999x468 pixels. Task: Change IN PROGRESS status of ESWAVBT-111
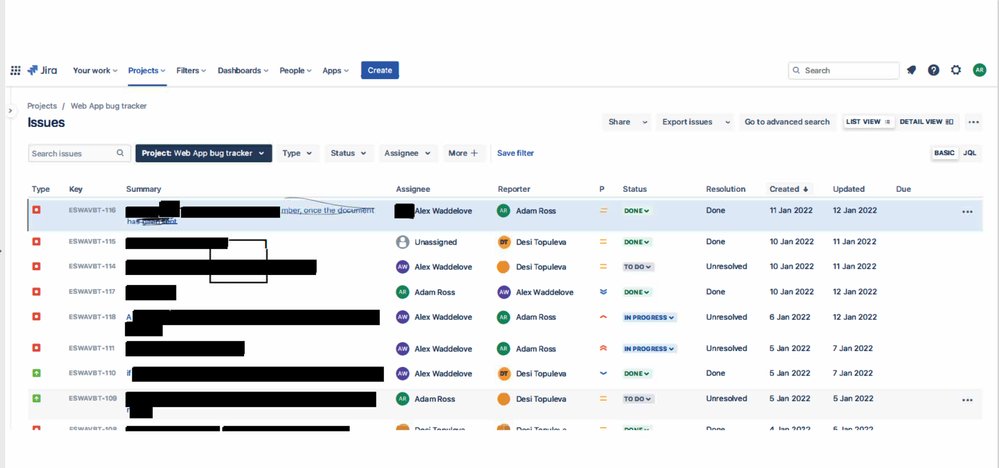click(x=649, y=349)
